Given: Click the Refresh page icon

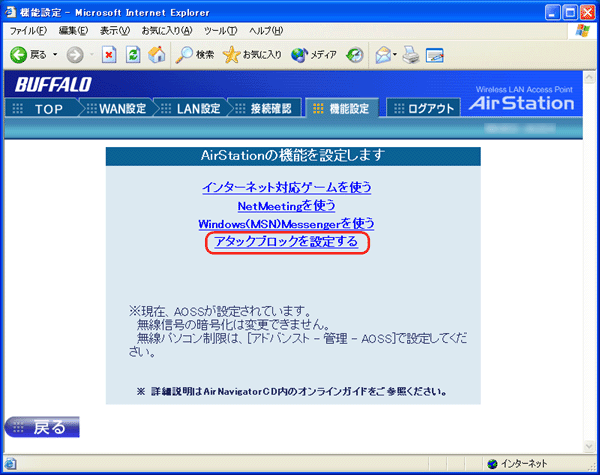Looking at the screenshot, I should pyautogui.click(x=133, y=55).
